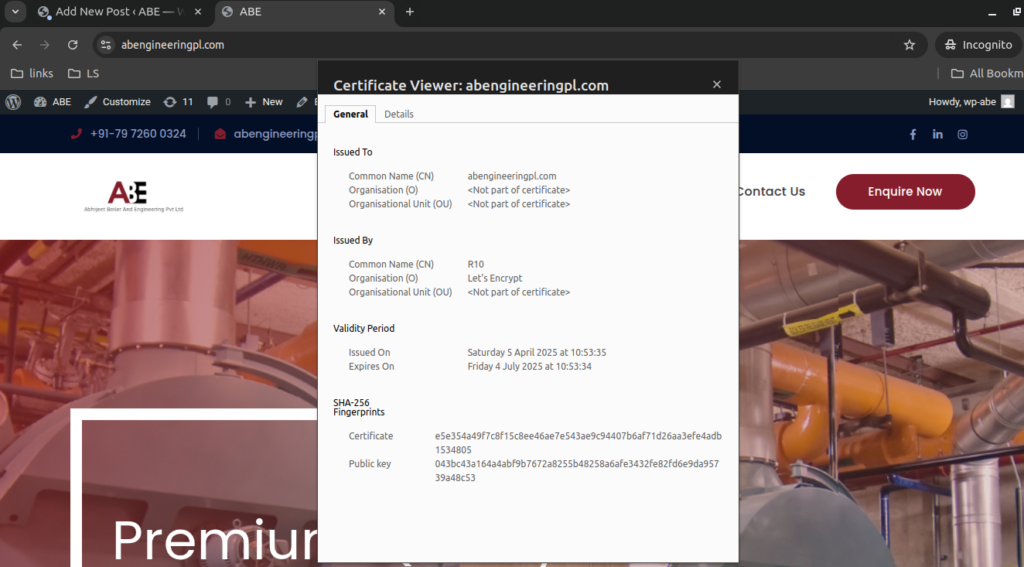Viewport: 1024px width, 567px height.
Task: Open the links bookmark folder
Action: pyautogui.click(x=32, y=73)
